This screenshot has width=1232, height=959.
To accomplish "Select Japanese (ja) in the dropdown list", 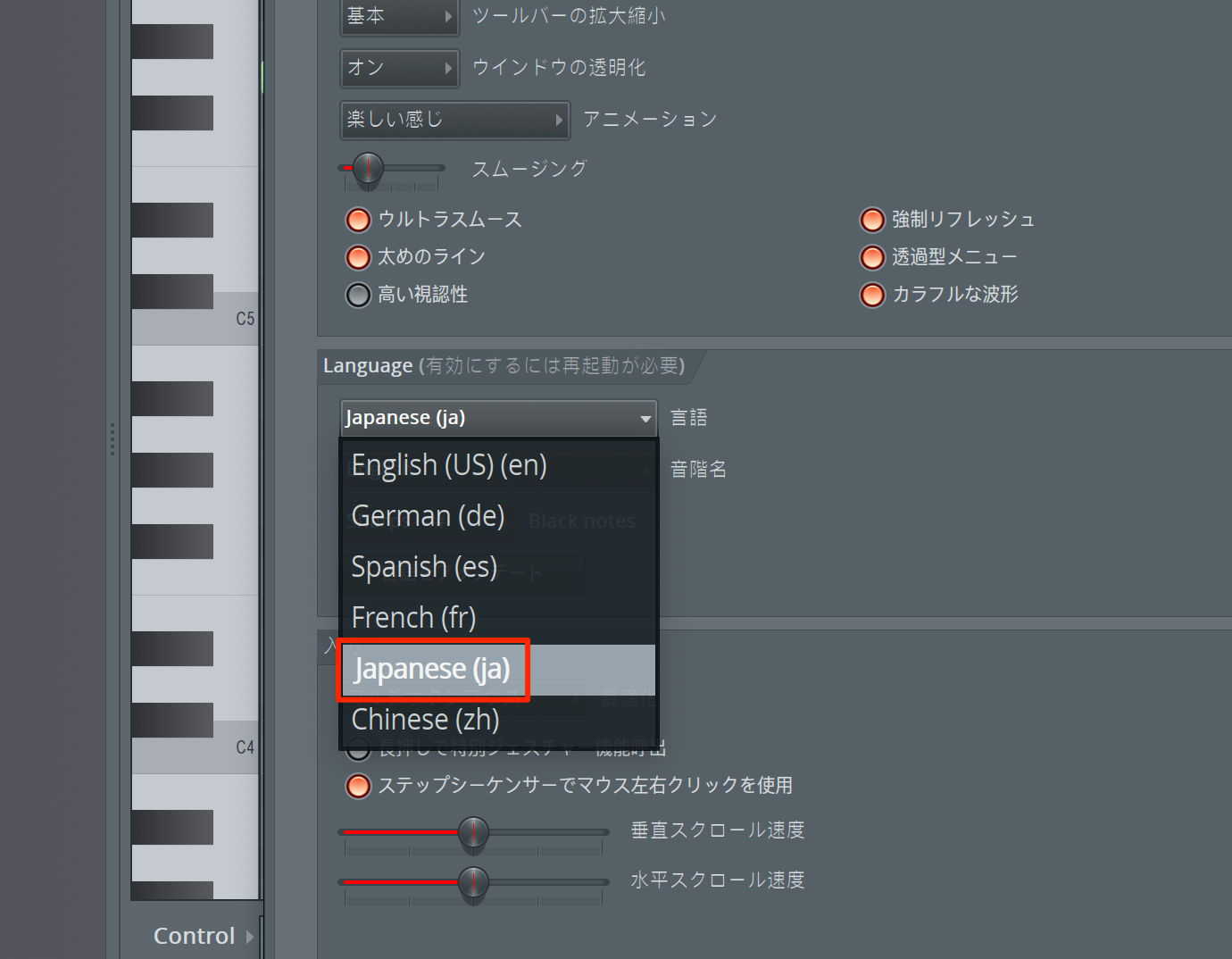I will coord(498,669).
